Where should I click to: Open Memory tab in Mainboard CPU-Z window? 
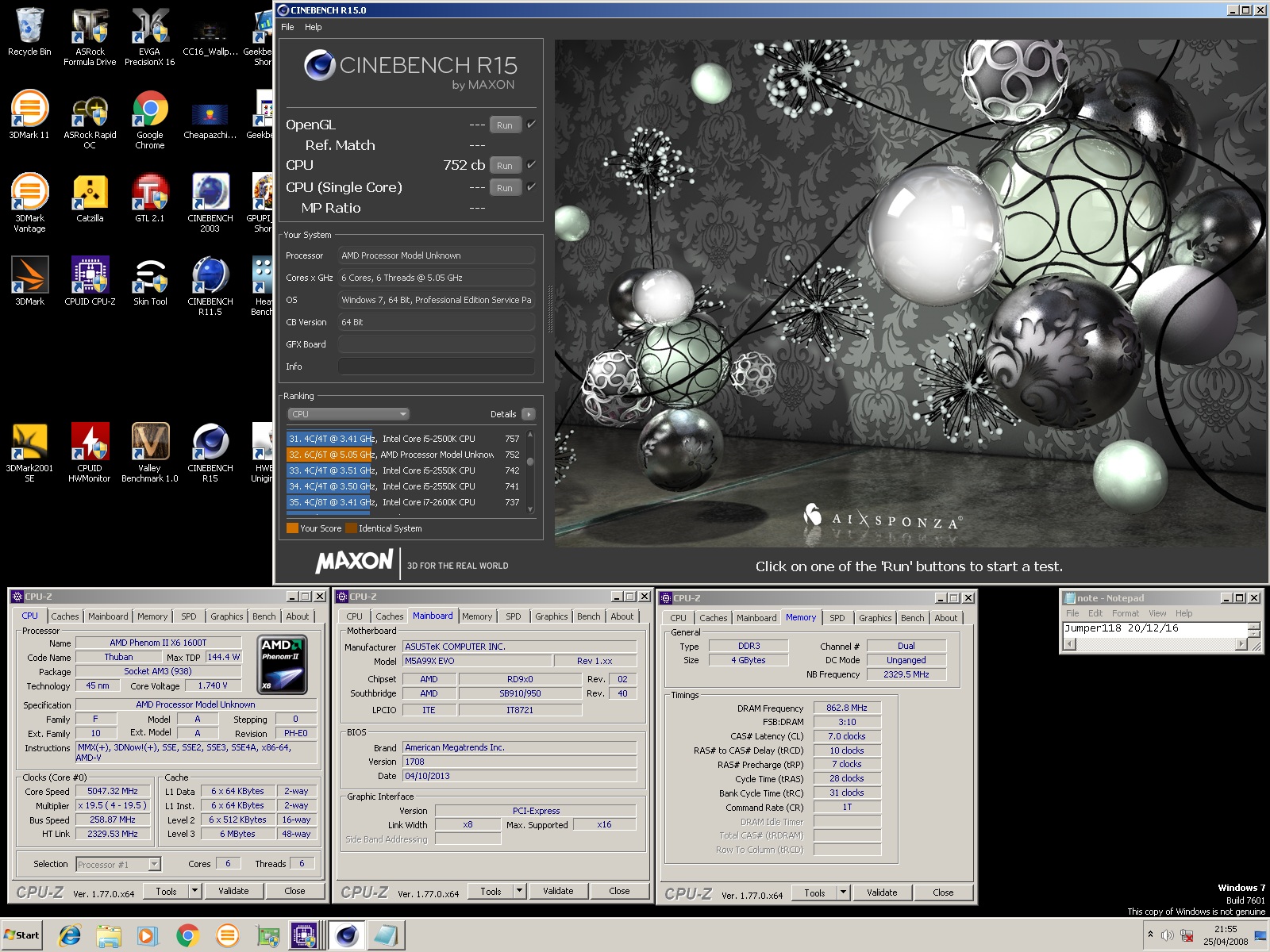pyautogui.click(x=477, y=616)
